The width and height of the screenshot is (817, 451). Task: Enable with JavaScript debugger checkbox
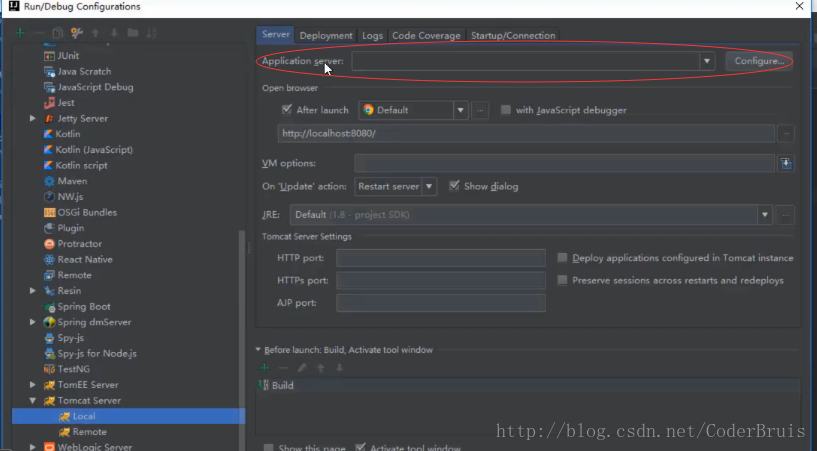point(505,110)
